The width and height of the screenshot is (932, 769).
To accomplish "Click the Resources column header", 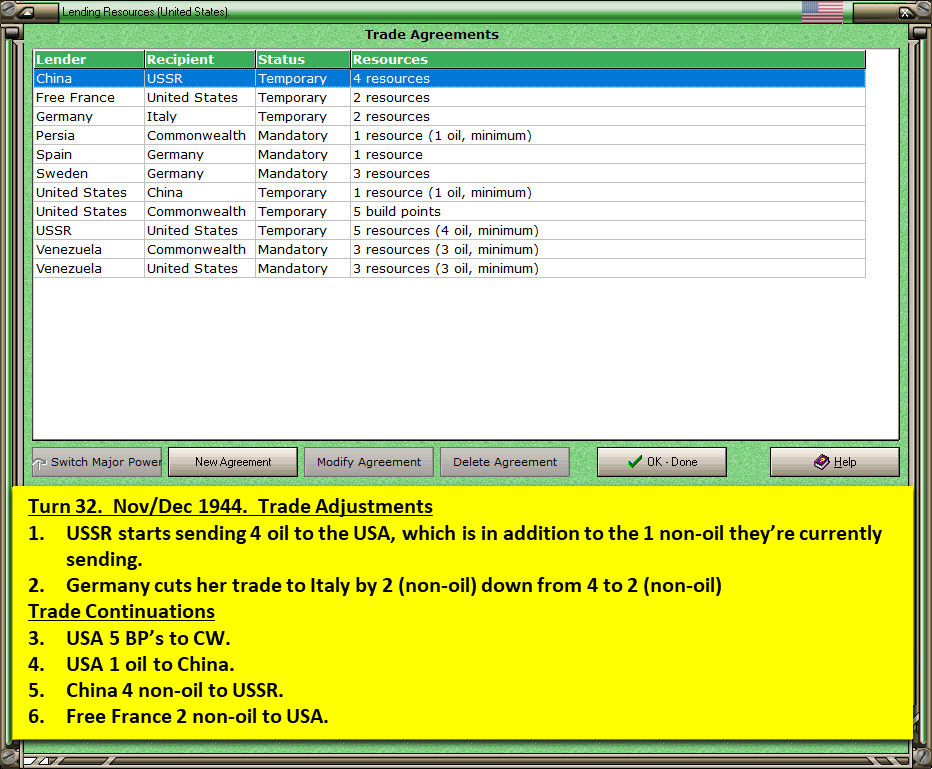I will [x=608, y=59].
